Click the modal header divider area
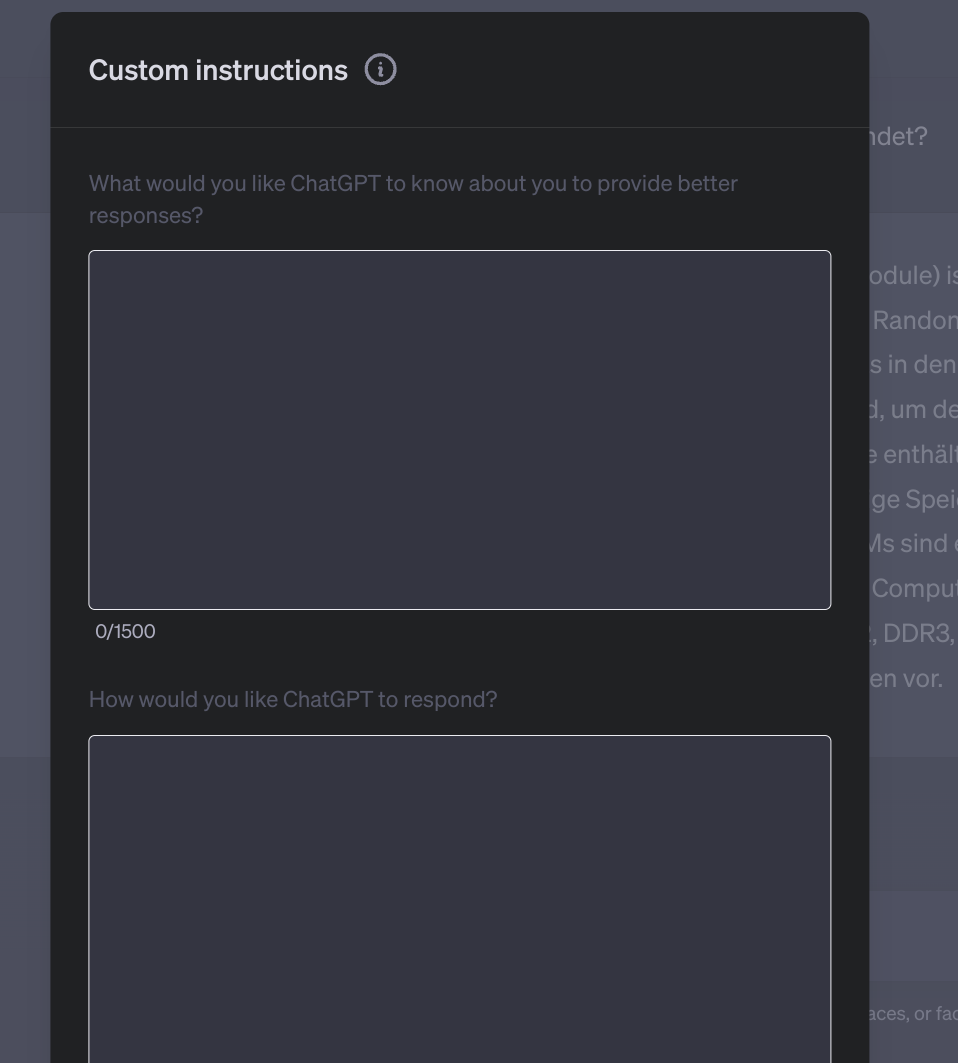 [459, 124]
